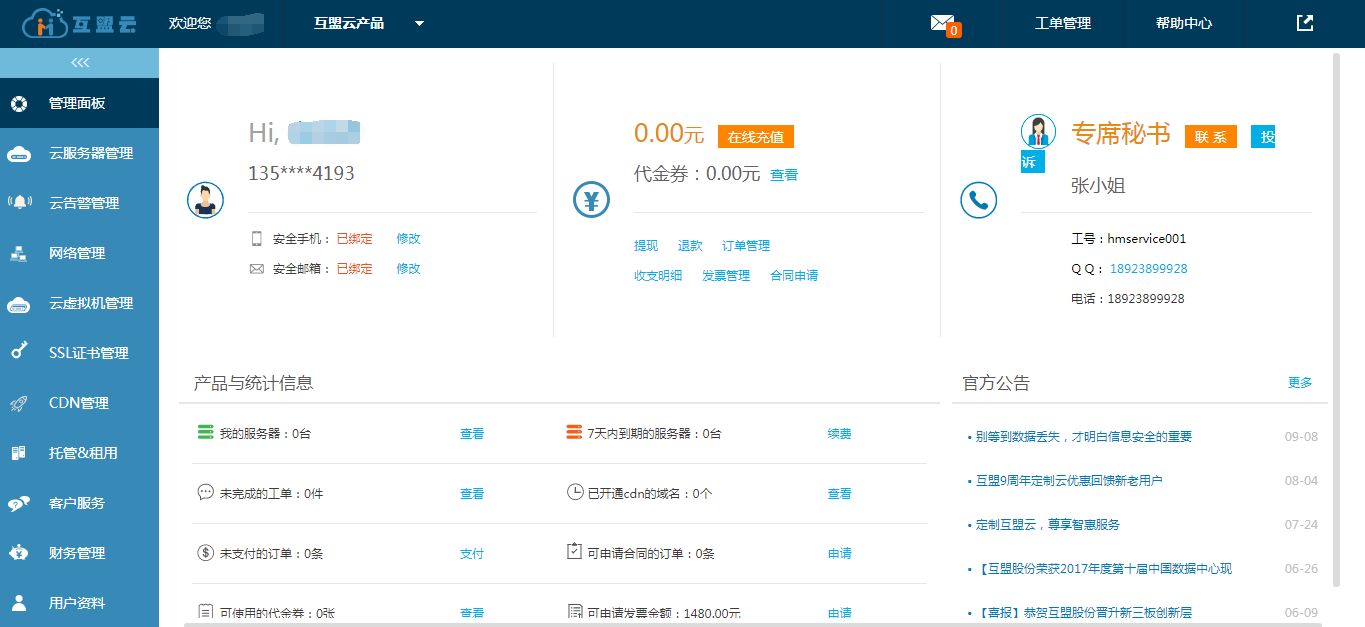Click the yen currency circle icon
Image resolution: width=1365 pixels, height=627 pixels.
(591, 201)
